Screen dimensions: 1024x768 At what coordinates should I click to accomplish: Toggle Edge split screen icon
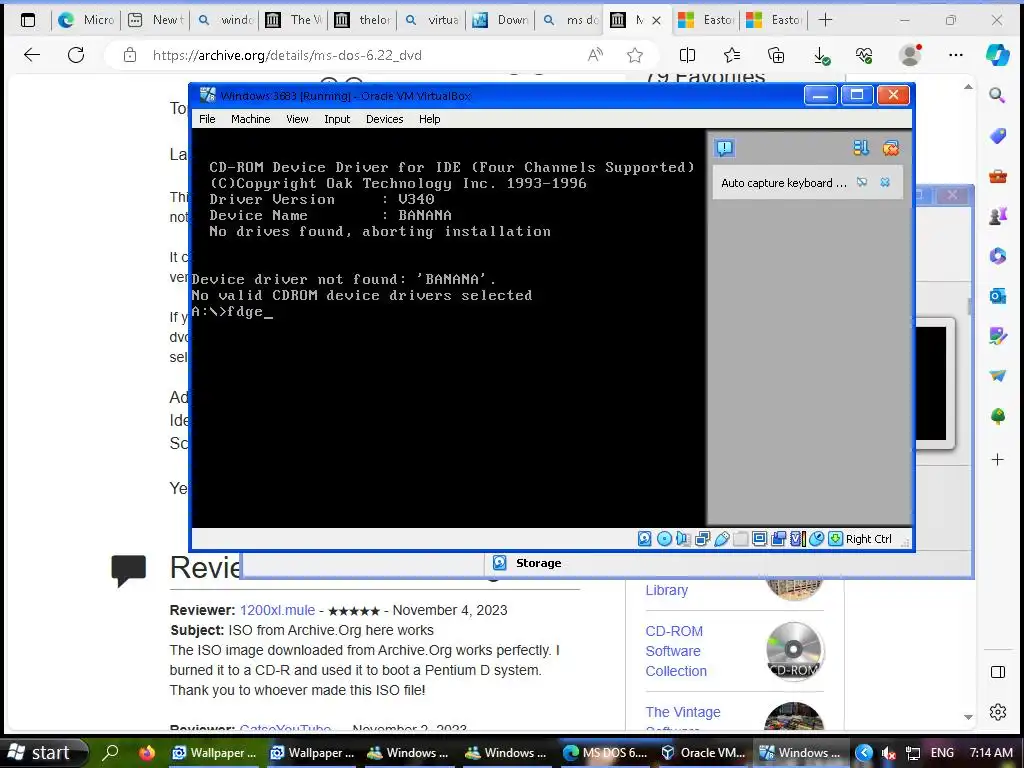[687, 56]
